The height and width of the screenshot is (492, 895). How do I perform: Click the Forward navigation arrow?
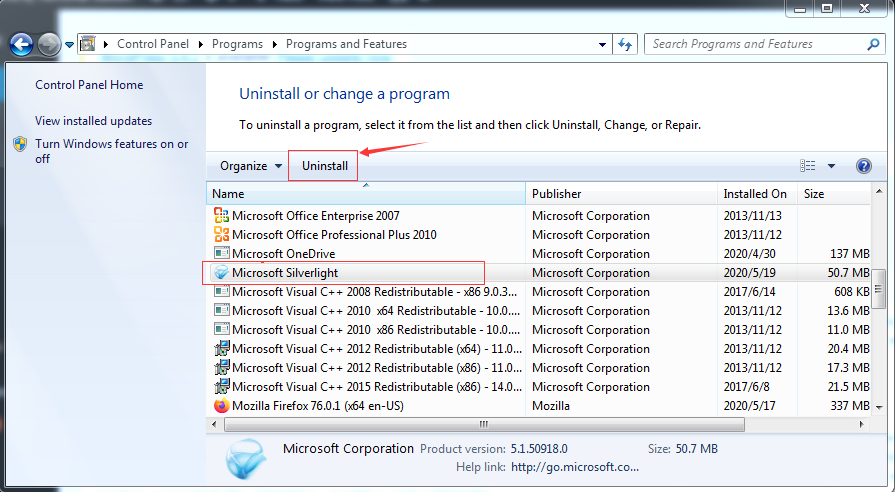[49, 45]
